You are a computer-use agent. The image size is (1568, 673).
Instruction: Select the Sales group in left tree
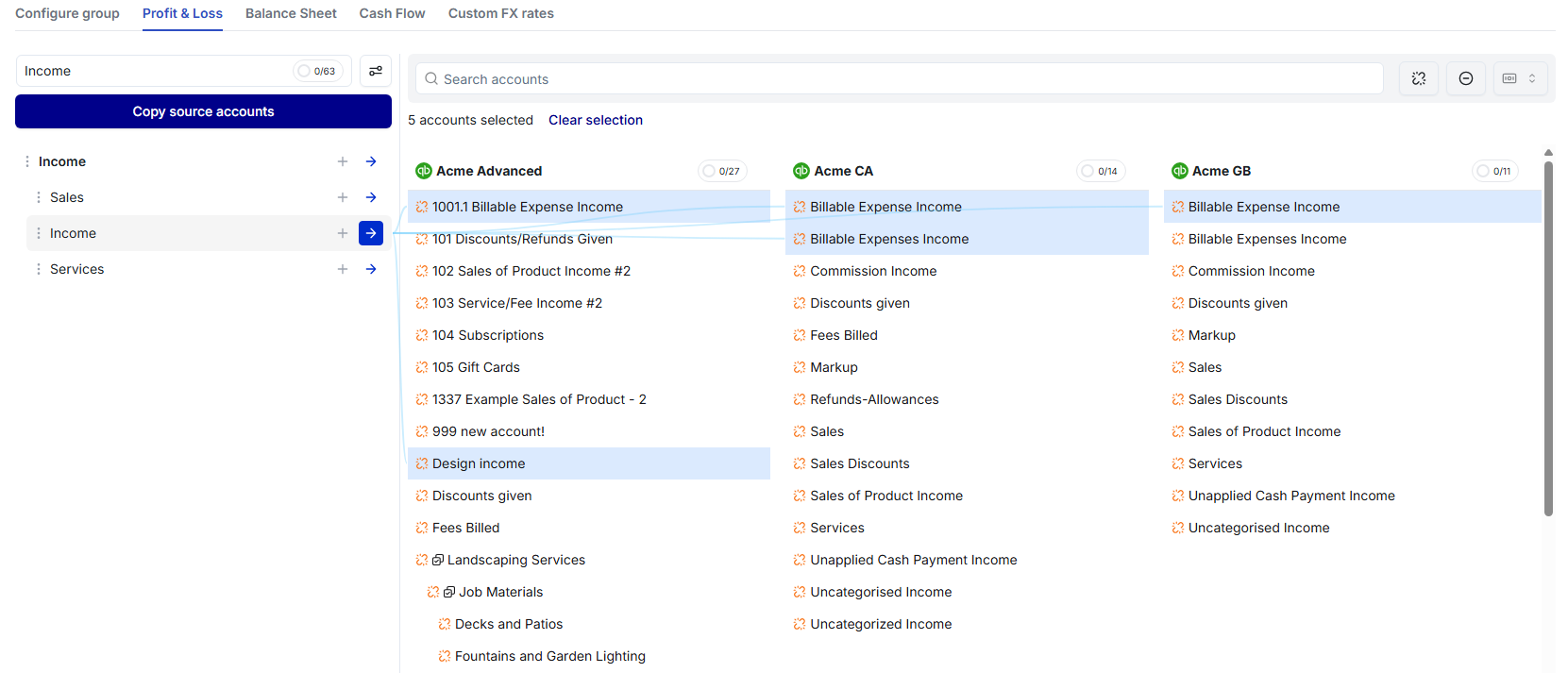pyautogui.click(x=67, y=197)
